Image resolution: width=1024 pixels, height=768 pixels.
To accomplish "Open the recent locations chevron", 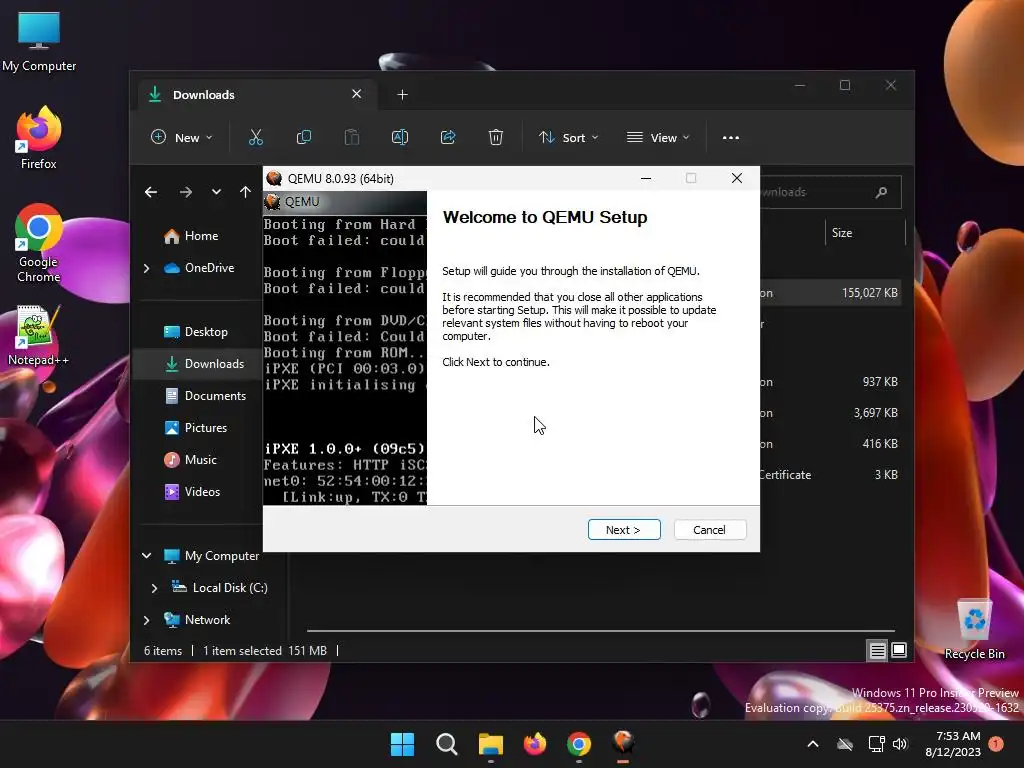I will 216,192.
